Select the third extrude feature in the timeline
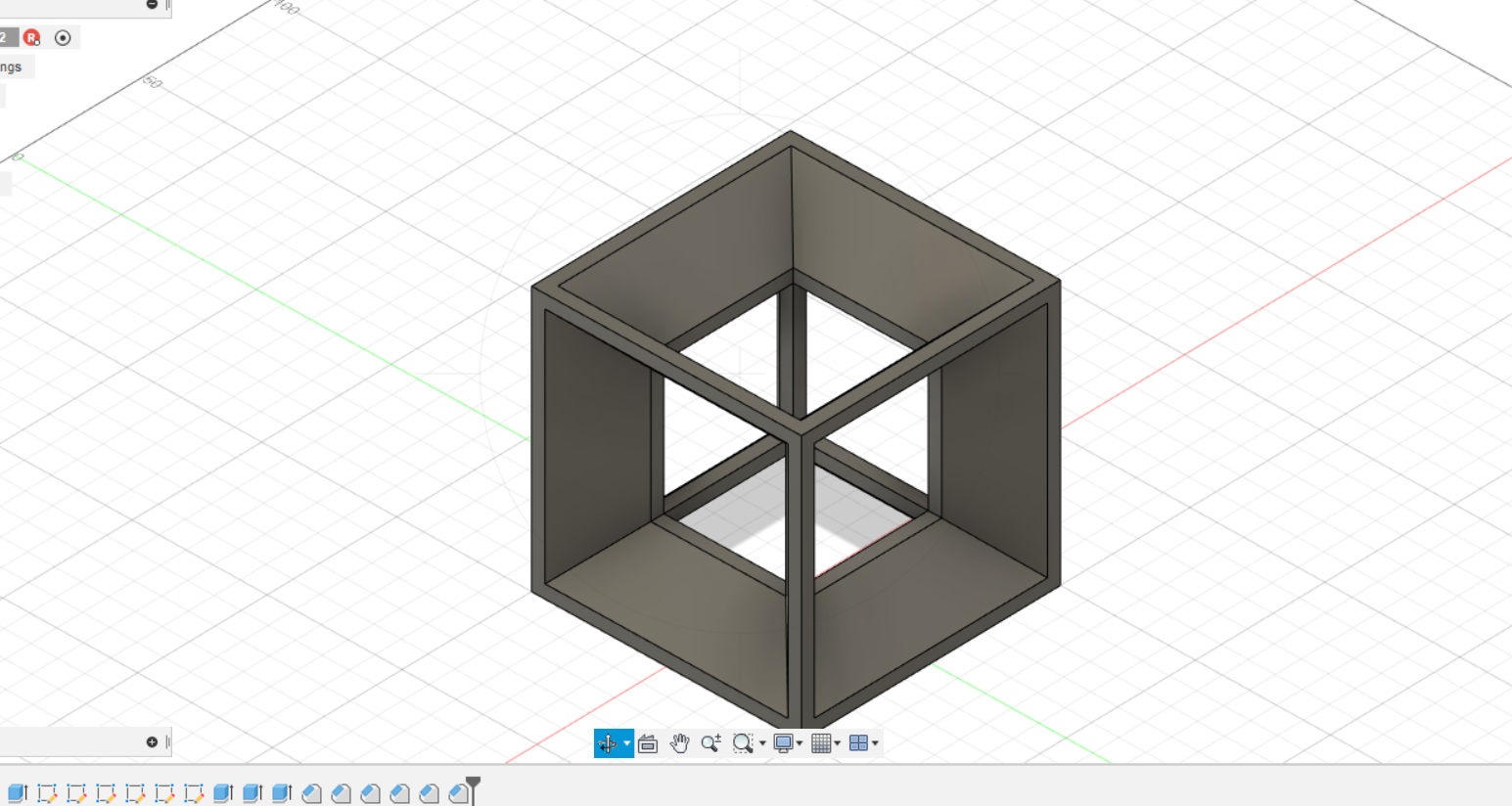This screenshot has height=806, width=1512. pos(252,793)
